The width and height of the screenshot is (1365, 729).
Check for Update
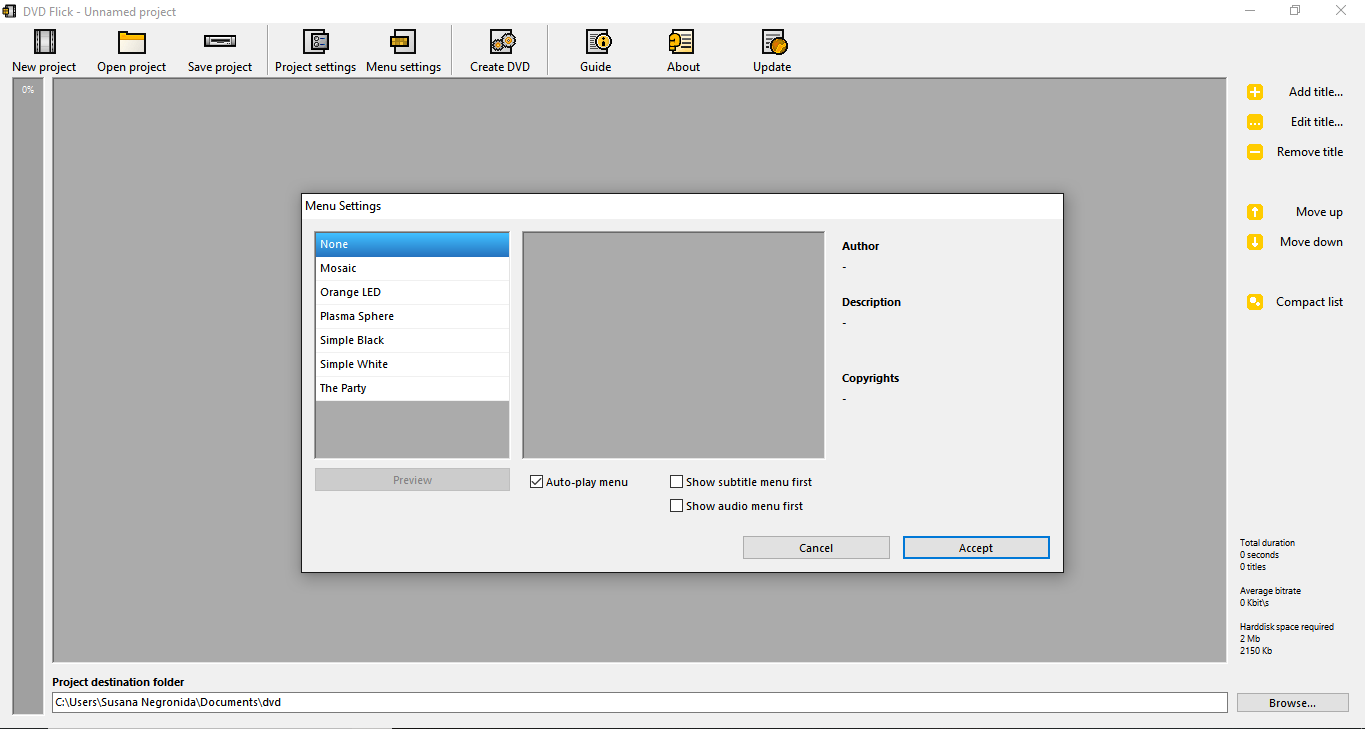(x=771, y=48)
